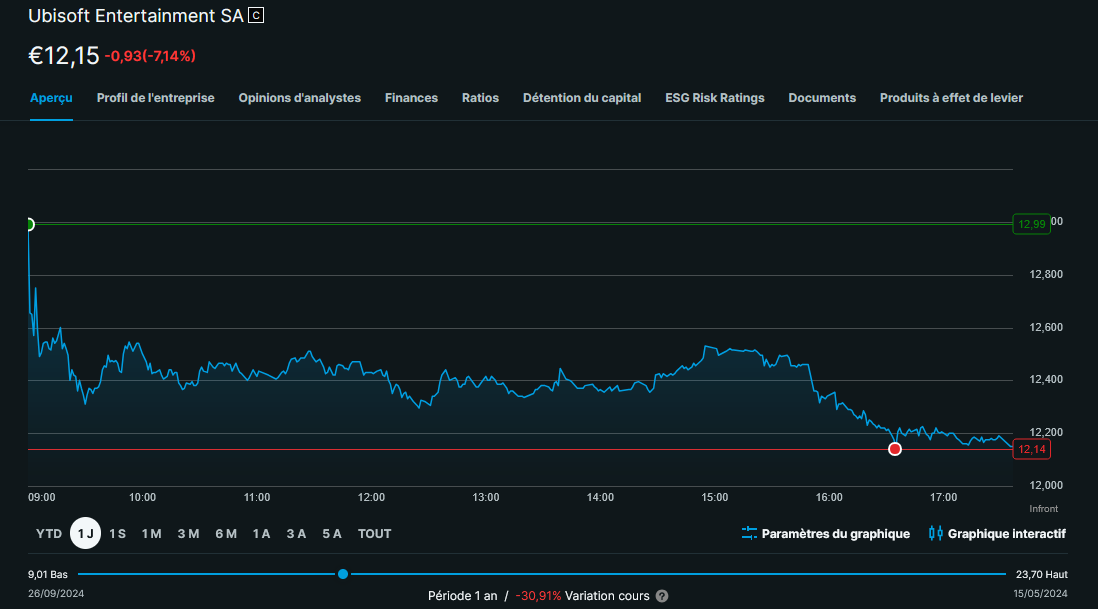
Task: View the Documents tab
Action: coord(822,98)
